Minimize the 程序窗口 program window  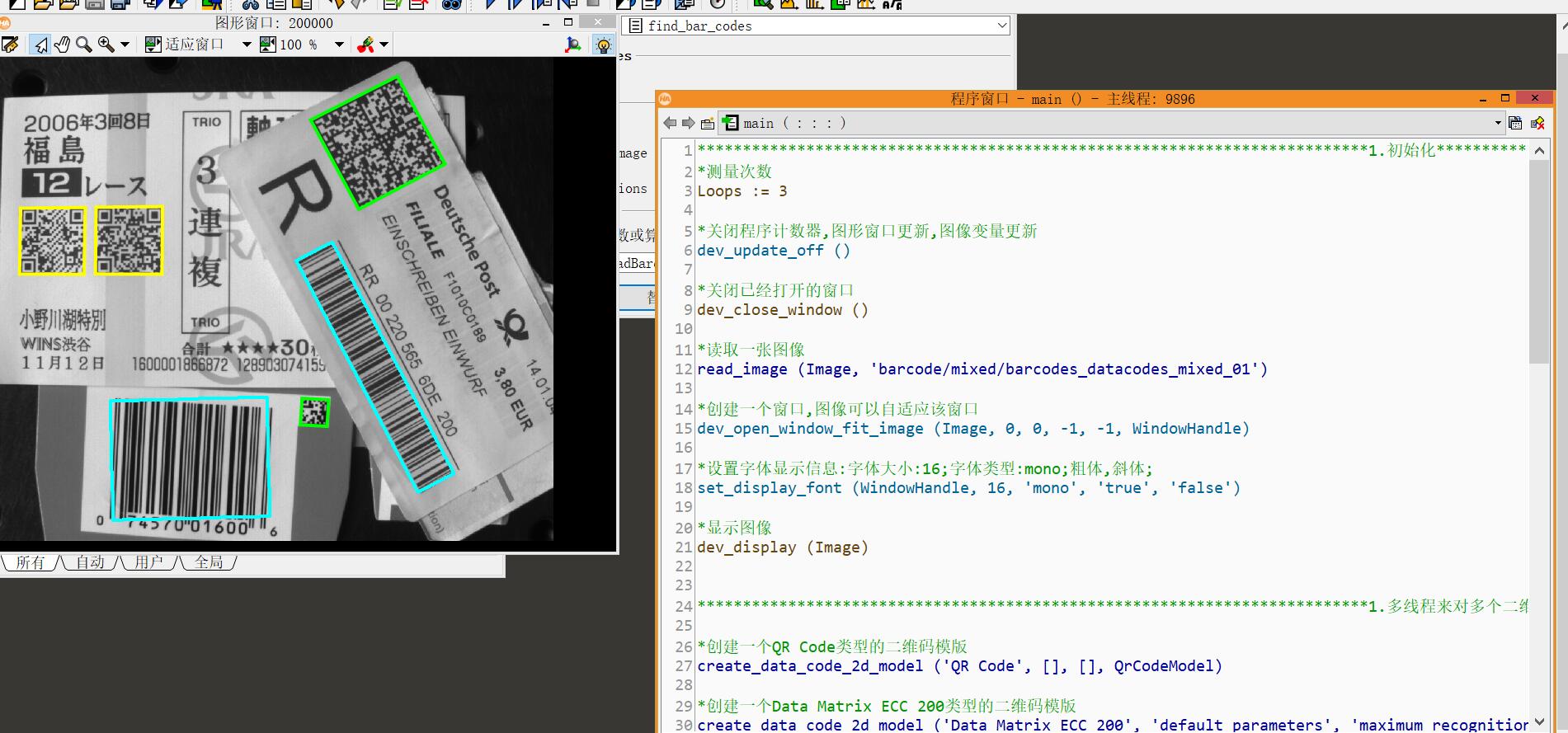point(1483,99)
